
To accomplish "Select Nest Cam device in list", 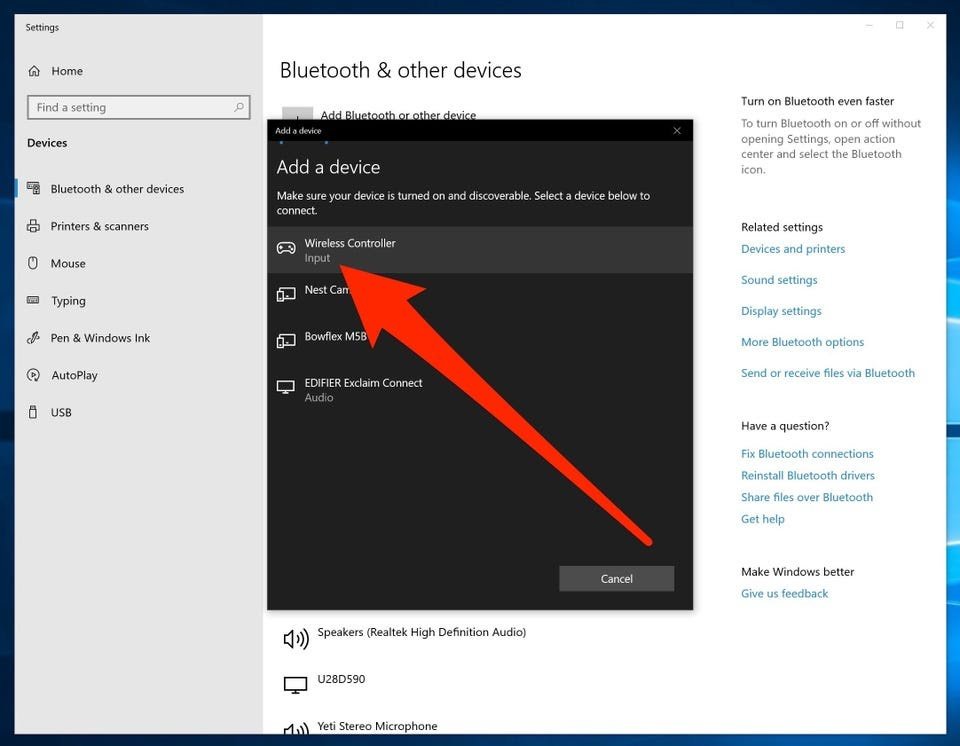I will (480, 296).
